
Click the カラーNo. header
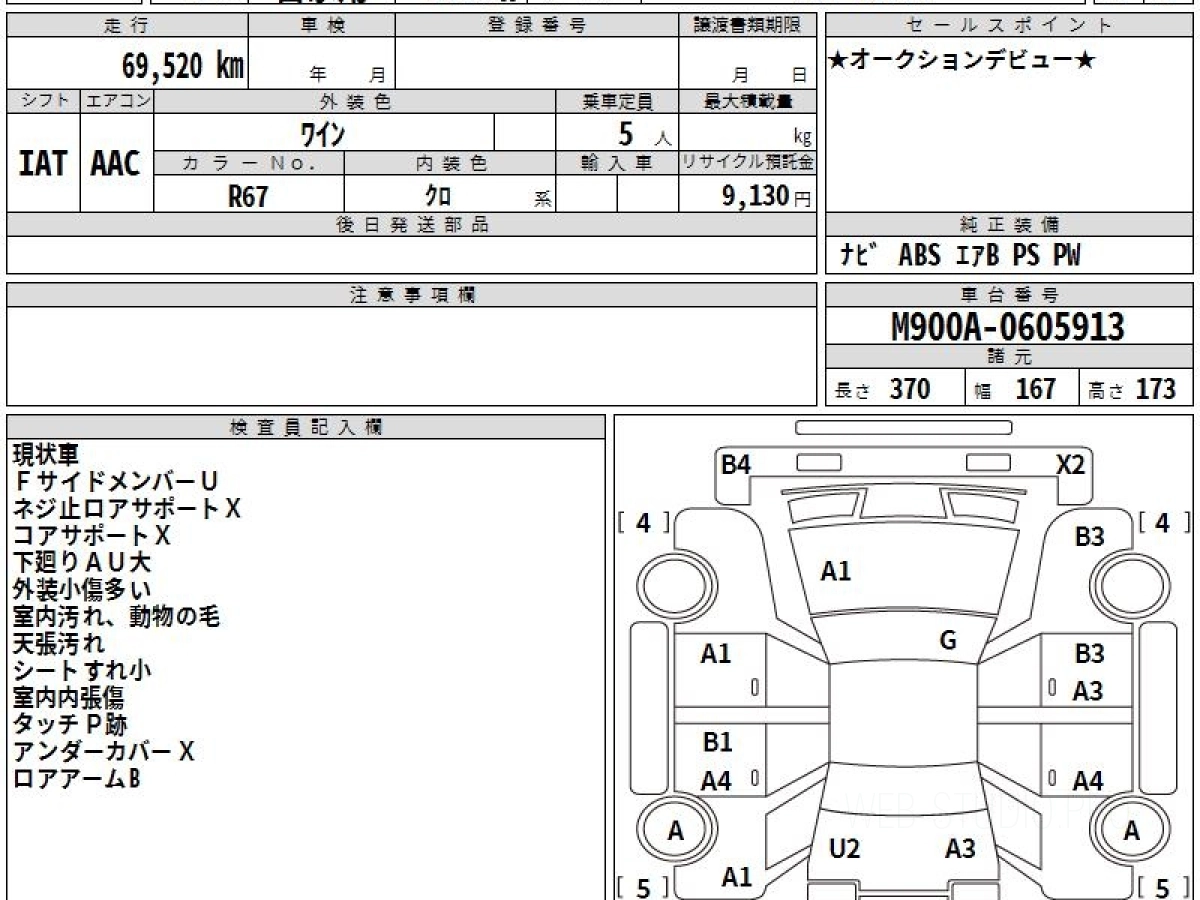coord(249,163)
